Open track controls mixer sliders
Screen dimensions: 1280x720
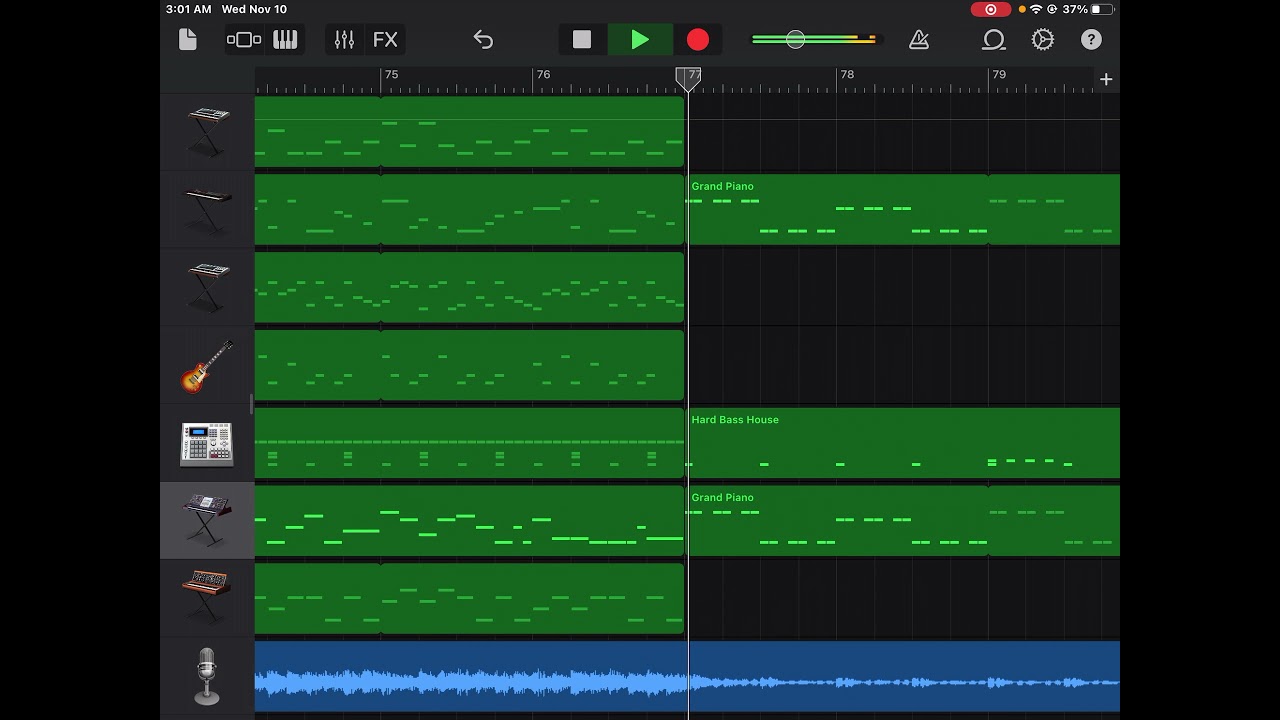coord(344,40)
